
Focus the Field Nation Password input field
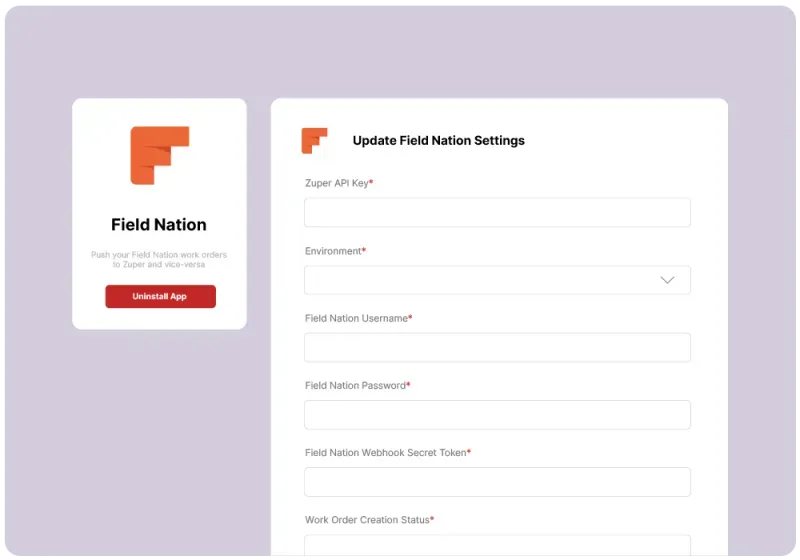pyautogui.click(x=497, y=415)
